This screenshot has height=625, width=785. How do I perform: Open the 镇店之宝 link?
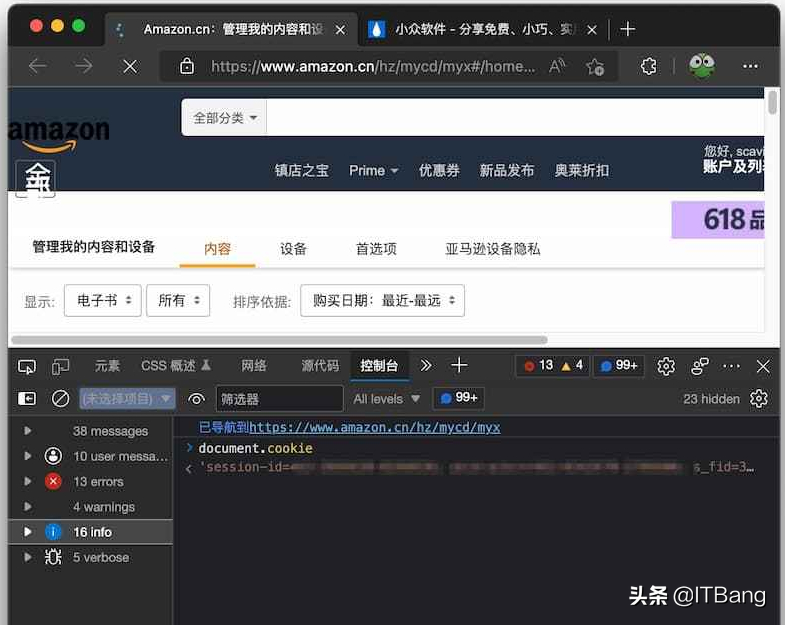(301, 171)
